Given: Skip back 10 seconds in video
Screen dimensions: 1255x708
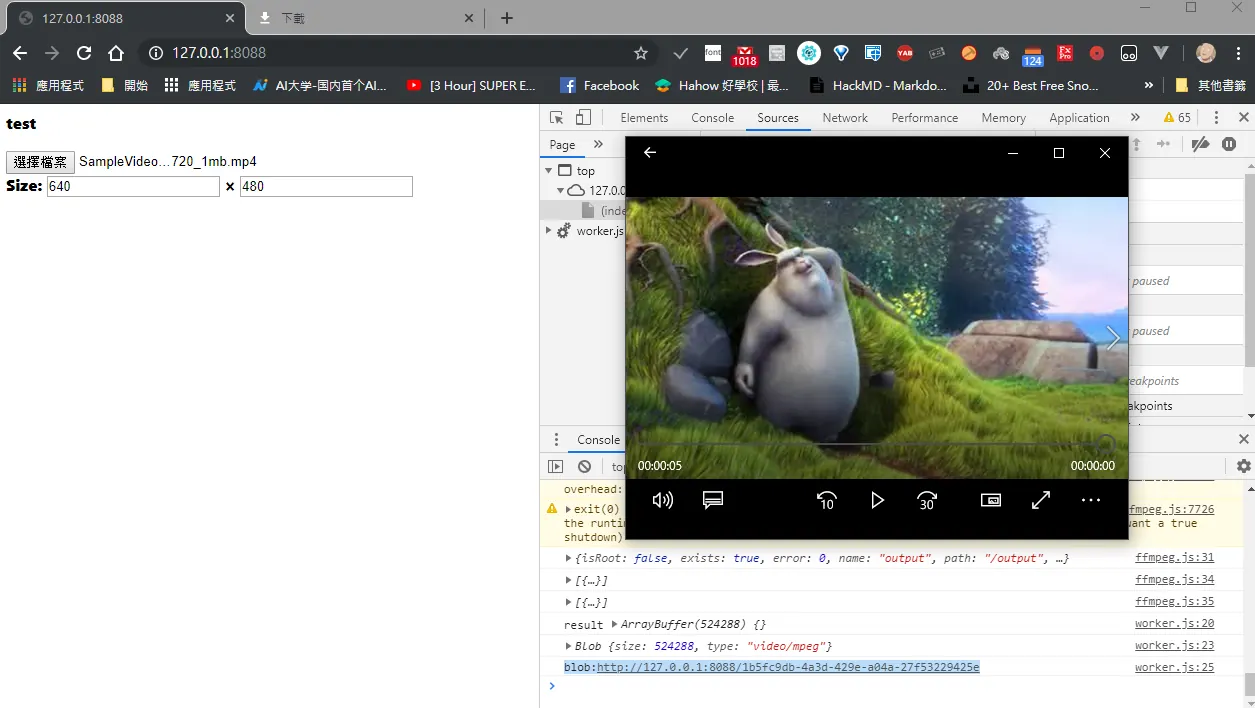Looking at the screenshot, I should 826,500.
